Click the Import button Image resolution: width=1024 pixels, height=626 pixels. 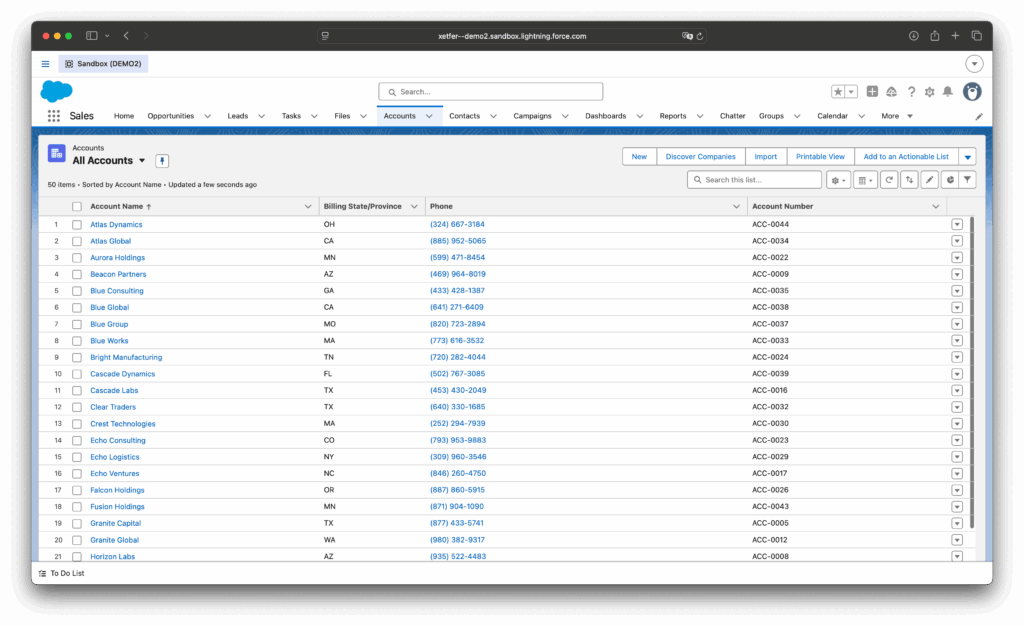[x=765, y=157]
